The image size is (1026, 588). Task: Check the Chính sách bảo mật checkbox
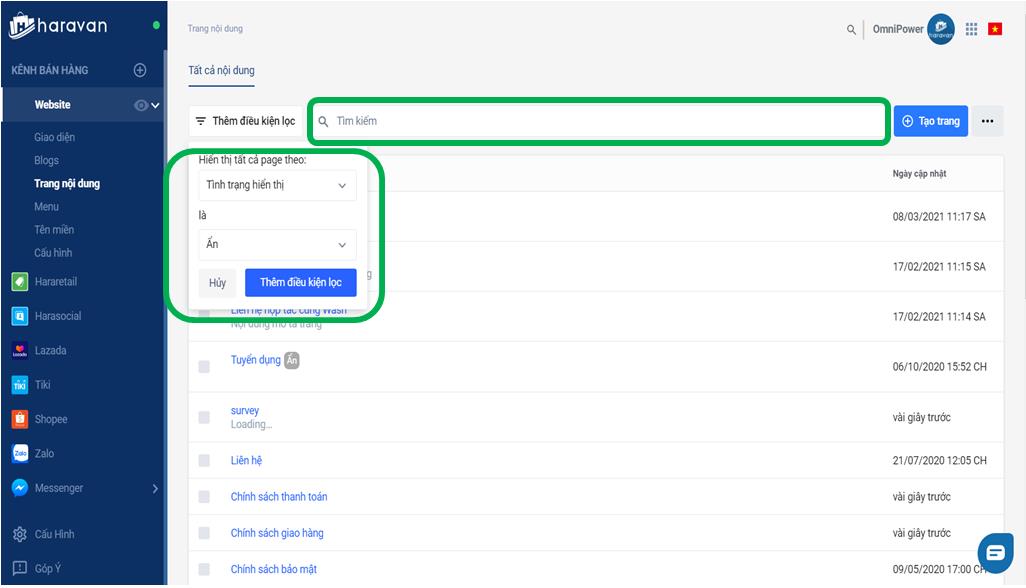point(204,570)
